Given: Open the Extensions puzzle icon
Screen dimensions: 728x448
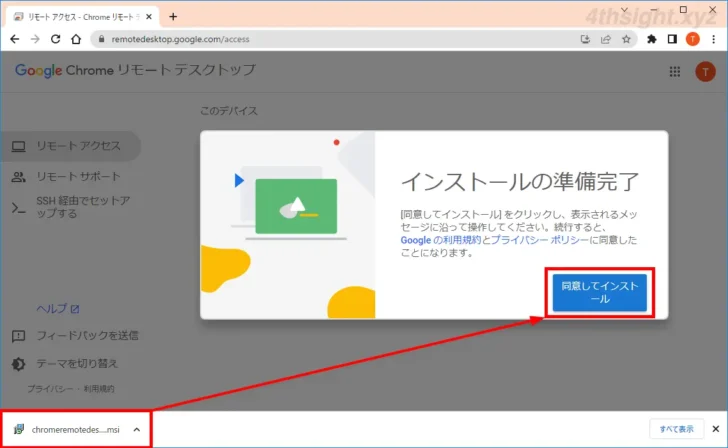Looking at the screenshot, I should pyautogui.click(x=652, y=39).
